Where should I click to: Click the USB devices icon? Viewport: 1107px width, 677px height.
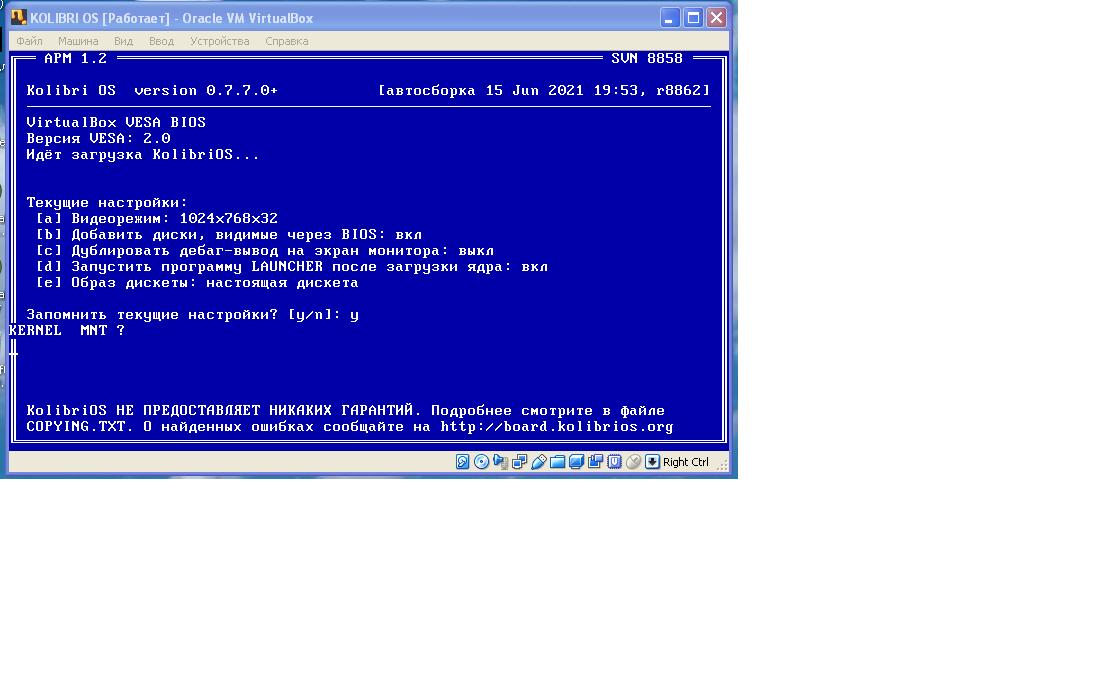(x=539, y=462)
